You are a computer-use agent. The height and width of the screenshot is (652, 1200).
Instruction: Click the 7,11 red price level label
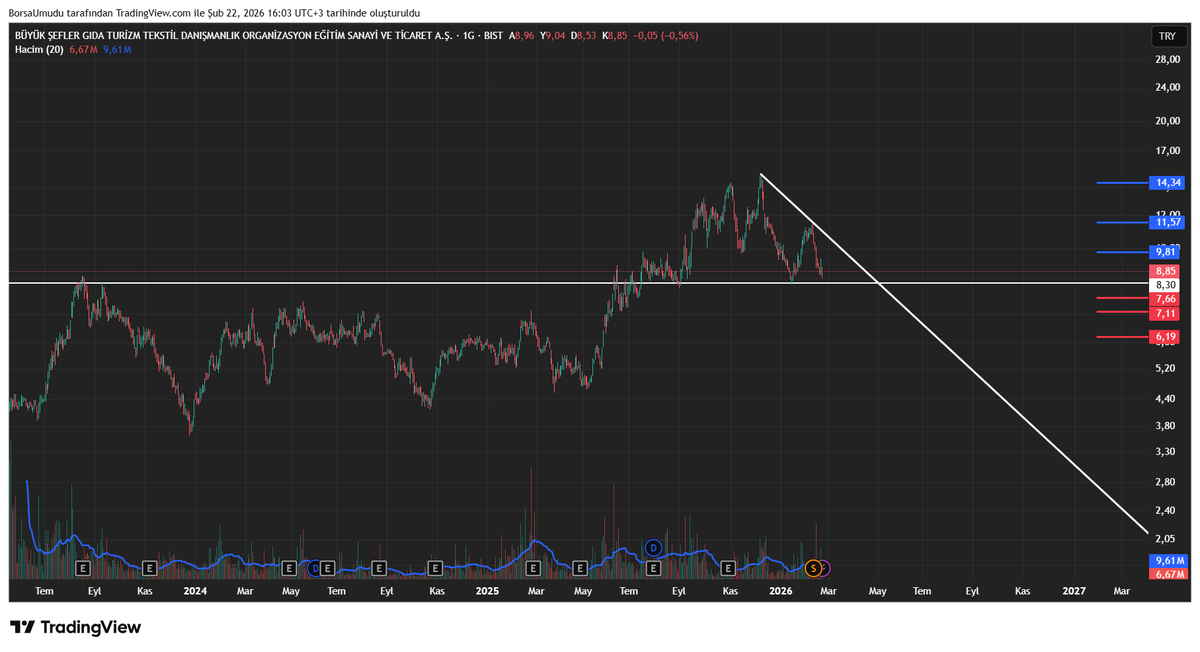[1165, 313]
